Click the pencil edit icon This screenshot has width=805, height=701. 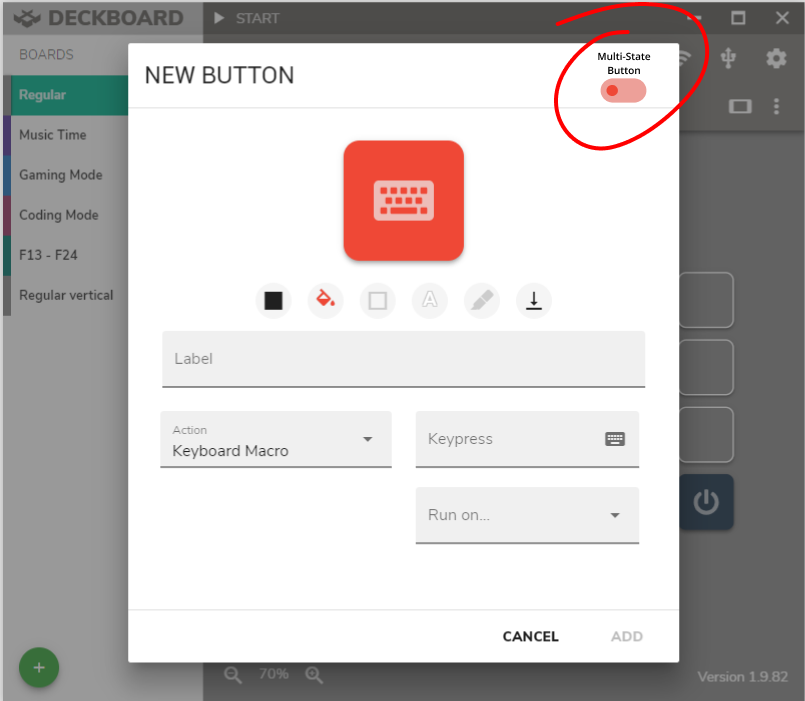pyautogui.click(x=481, y=301)
